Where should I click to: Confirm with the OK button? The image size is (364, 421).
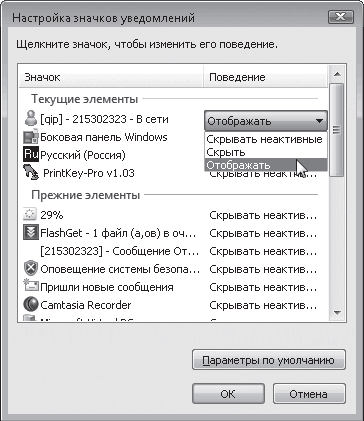(228, 394)
